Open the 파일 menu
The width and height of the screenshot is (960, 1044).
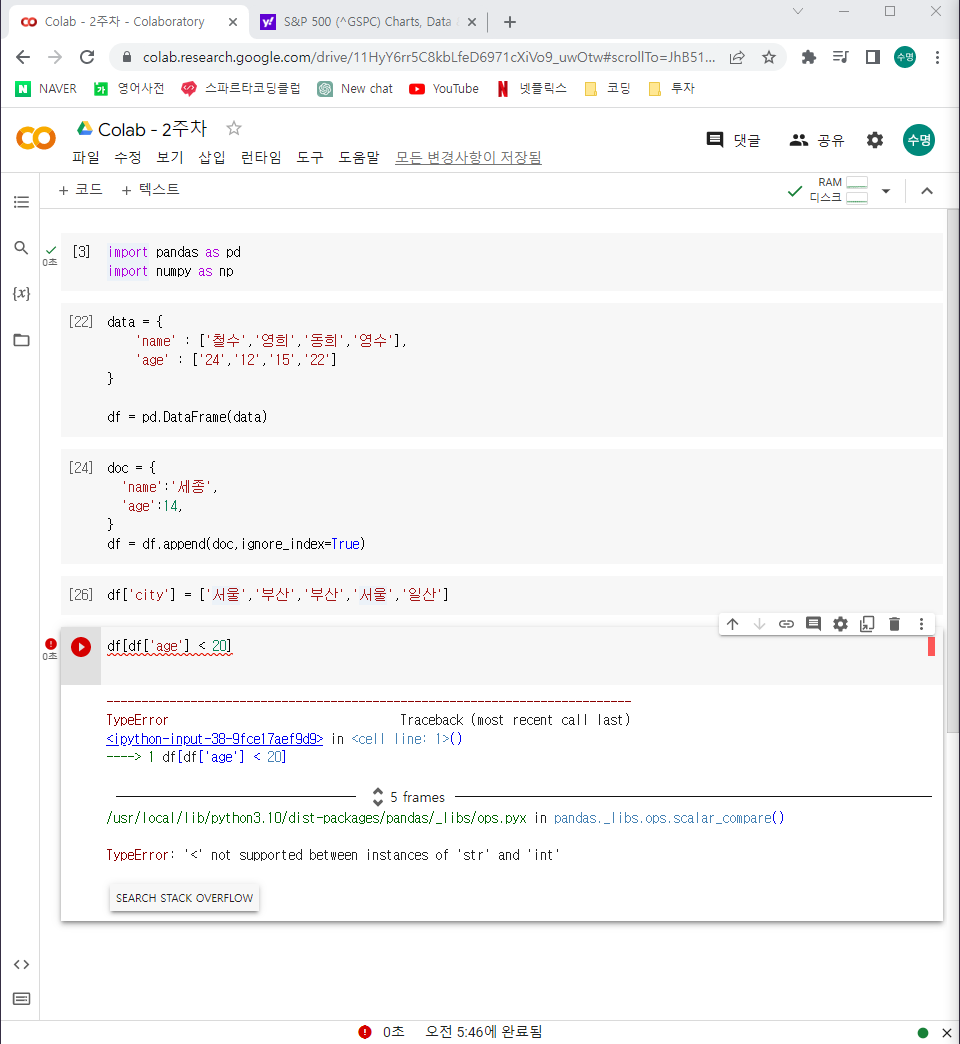(86, 158)
